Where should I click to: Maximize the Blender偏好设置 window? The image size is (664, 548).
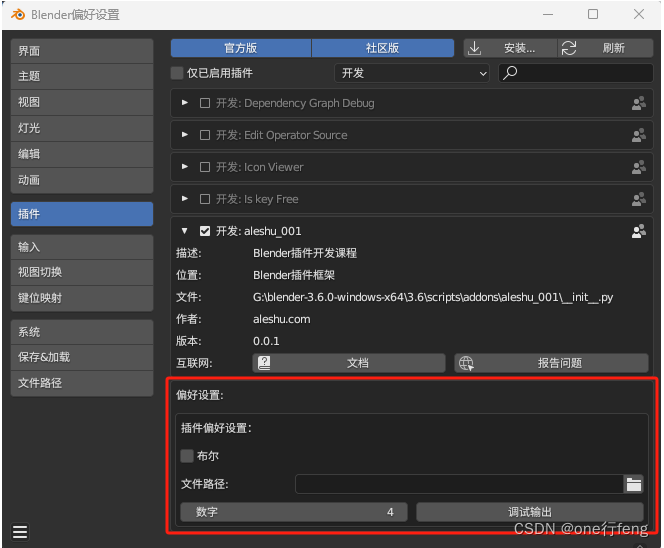pyautogui.click(x=593, y=14)
